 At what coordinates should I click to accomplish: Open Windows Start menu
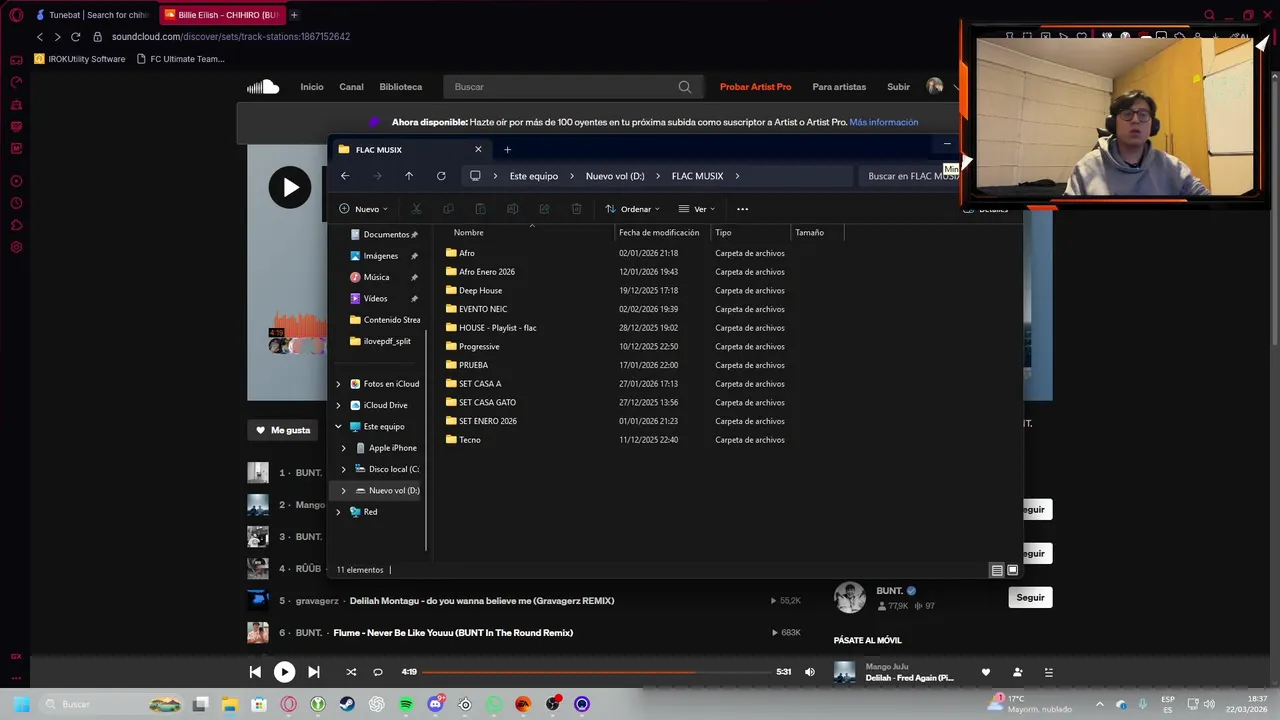[x=21, y=704]
